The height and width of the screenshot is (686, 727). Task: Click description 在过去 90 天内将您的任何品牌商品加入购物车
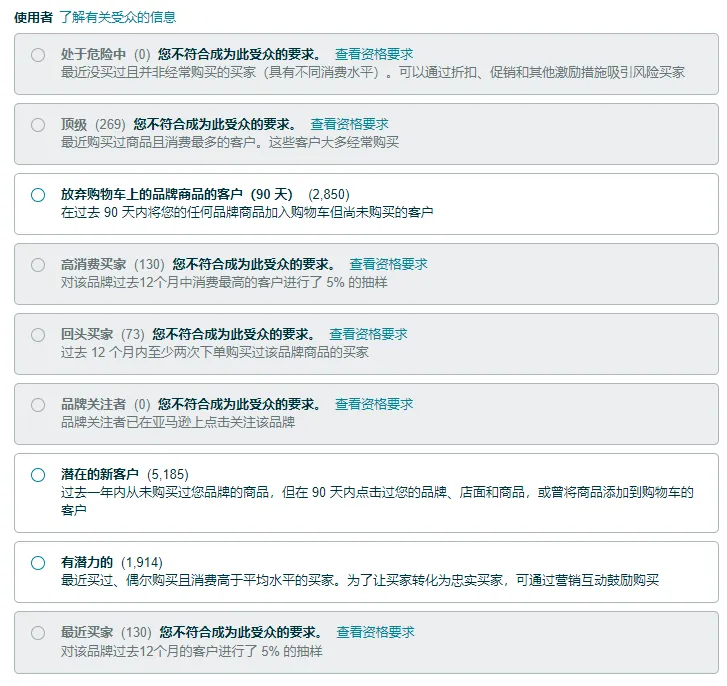(x=247, y=212)
